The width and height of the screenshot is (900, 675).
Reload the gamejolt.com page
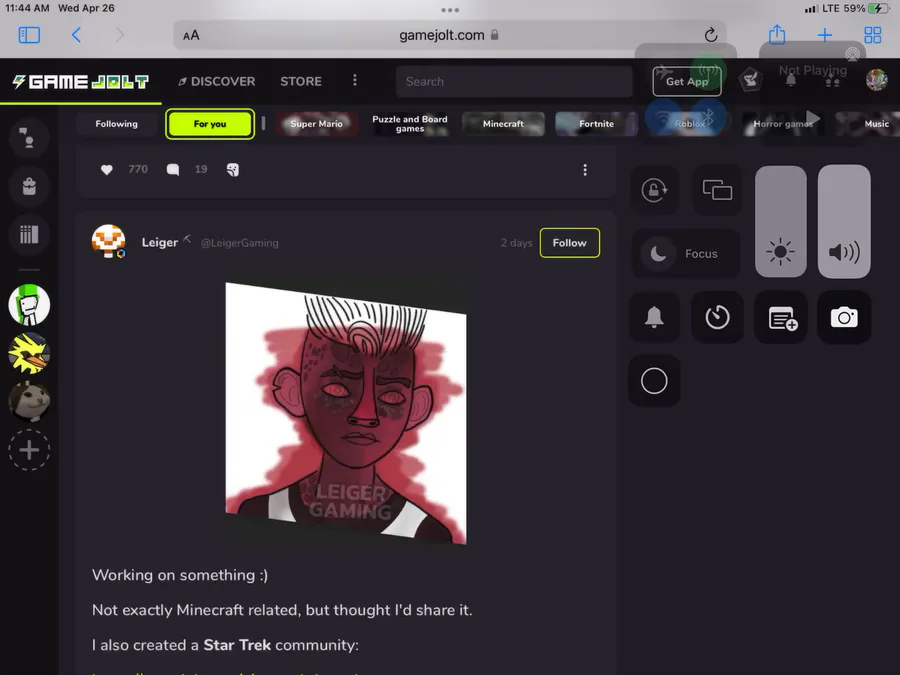(711, 35)
